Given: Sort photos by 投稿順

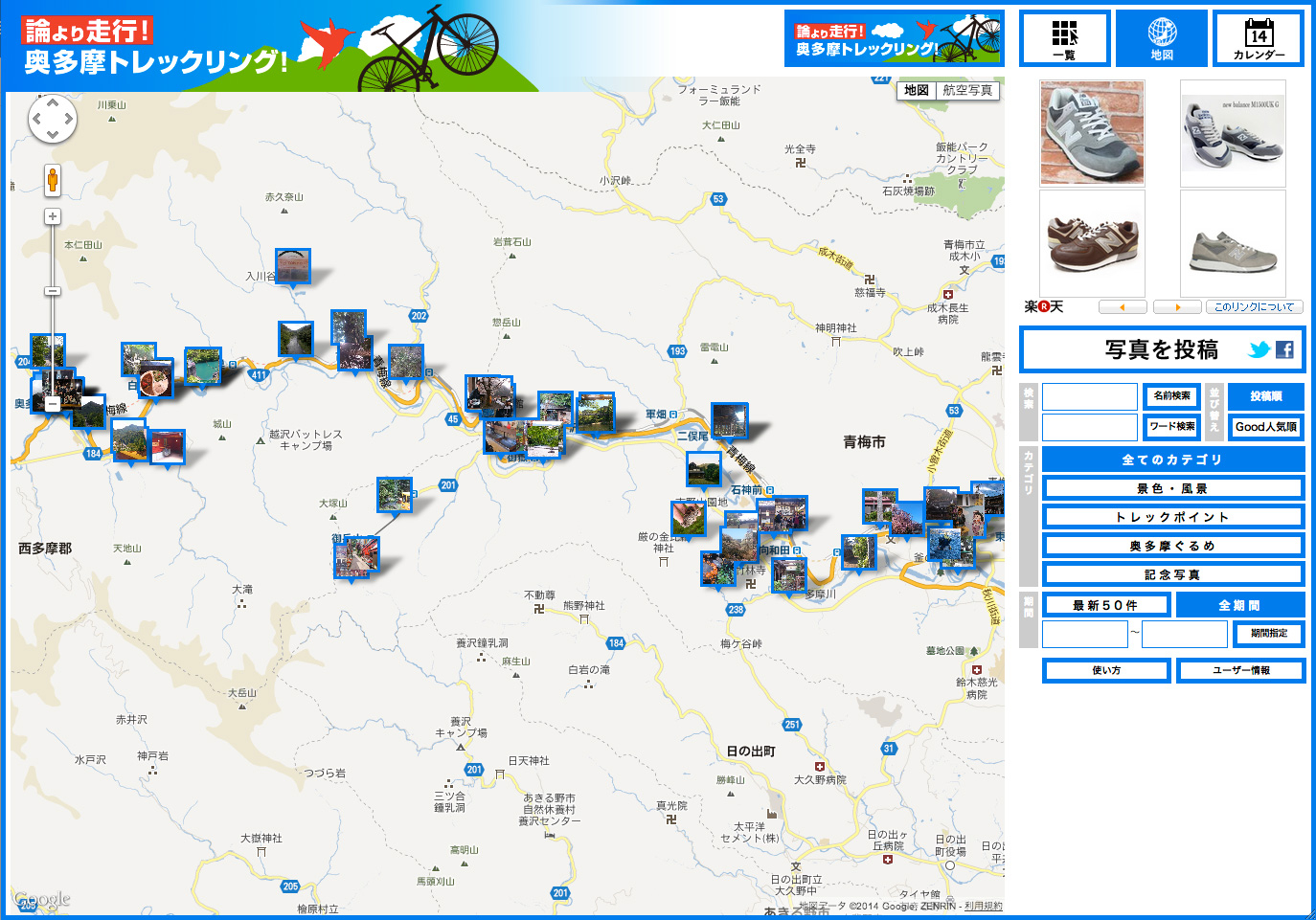Looking at the screenshot, I should [1265, 396].
